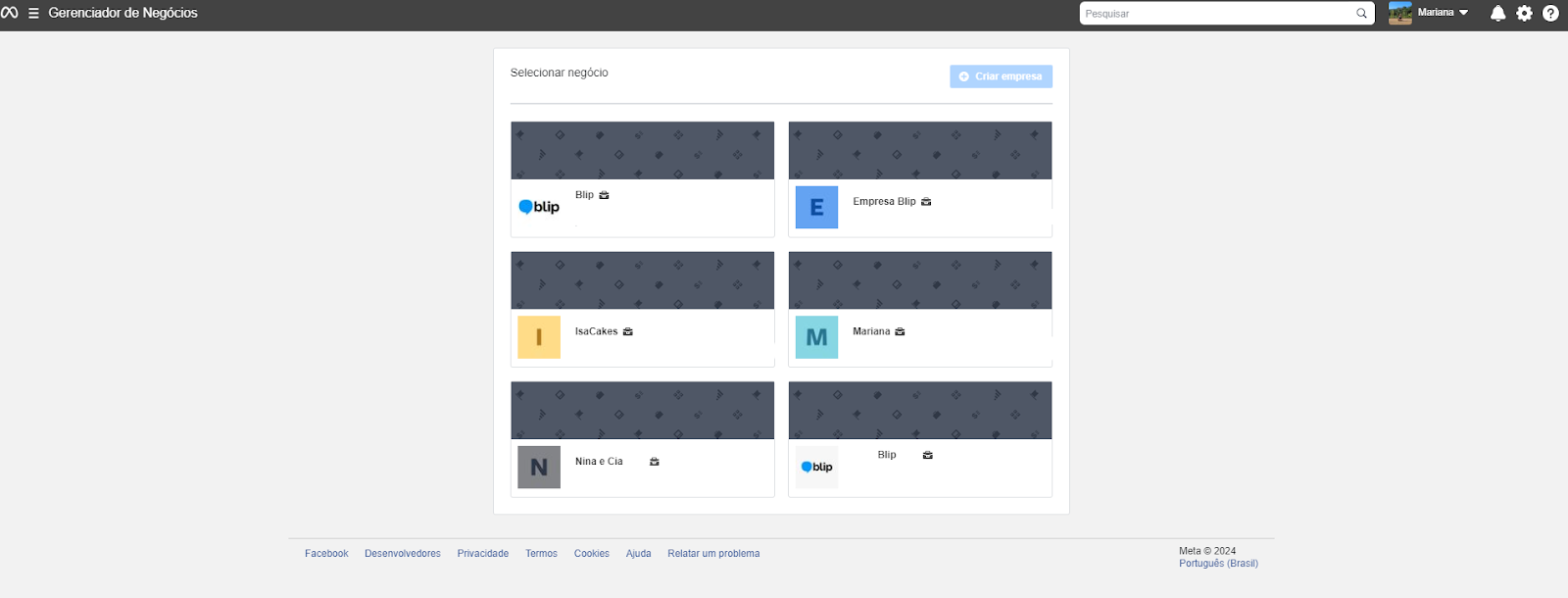The image size is (1568, 598).
Task: Select the IsaCakes business avatar
Action: point(539,337)
